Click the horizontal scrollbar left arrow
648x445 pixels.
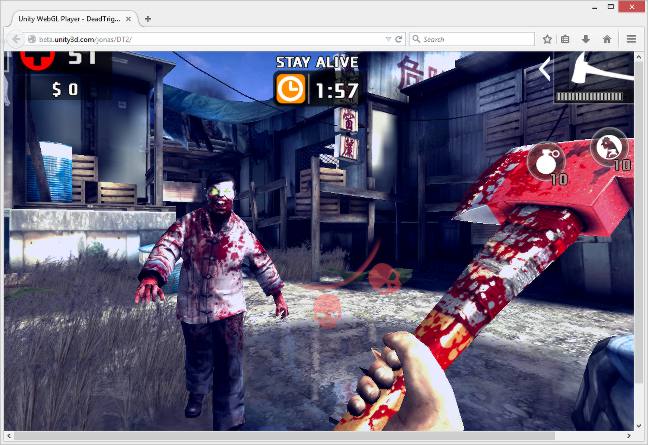click(9, 436)
